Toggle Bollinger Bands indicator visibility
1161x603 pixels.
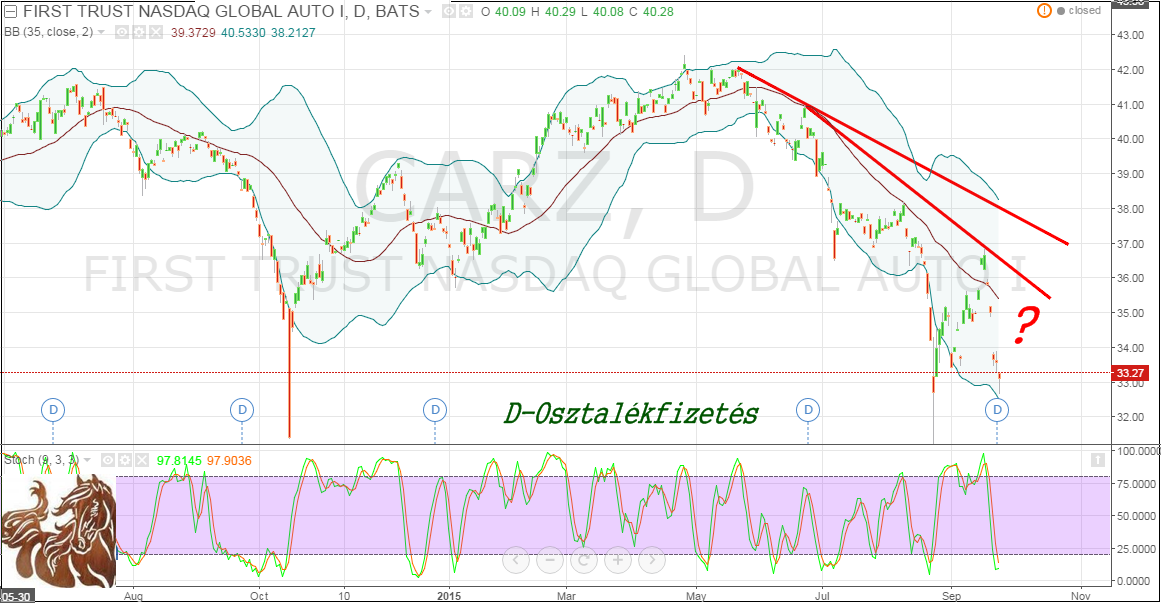[x=122, y=32]
